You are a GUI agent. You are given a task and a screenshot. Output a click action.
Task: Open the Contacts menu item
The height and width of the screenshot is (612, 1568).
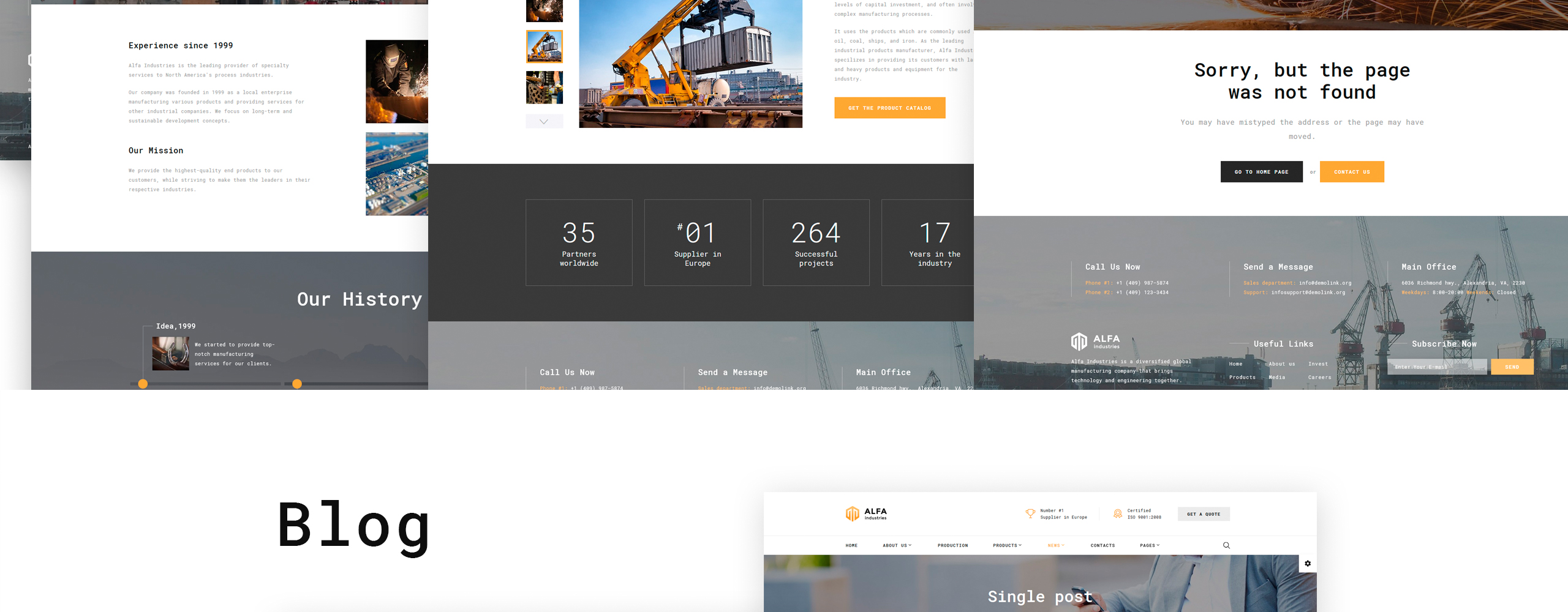pyautogui.click(x=1102, y=545)
